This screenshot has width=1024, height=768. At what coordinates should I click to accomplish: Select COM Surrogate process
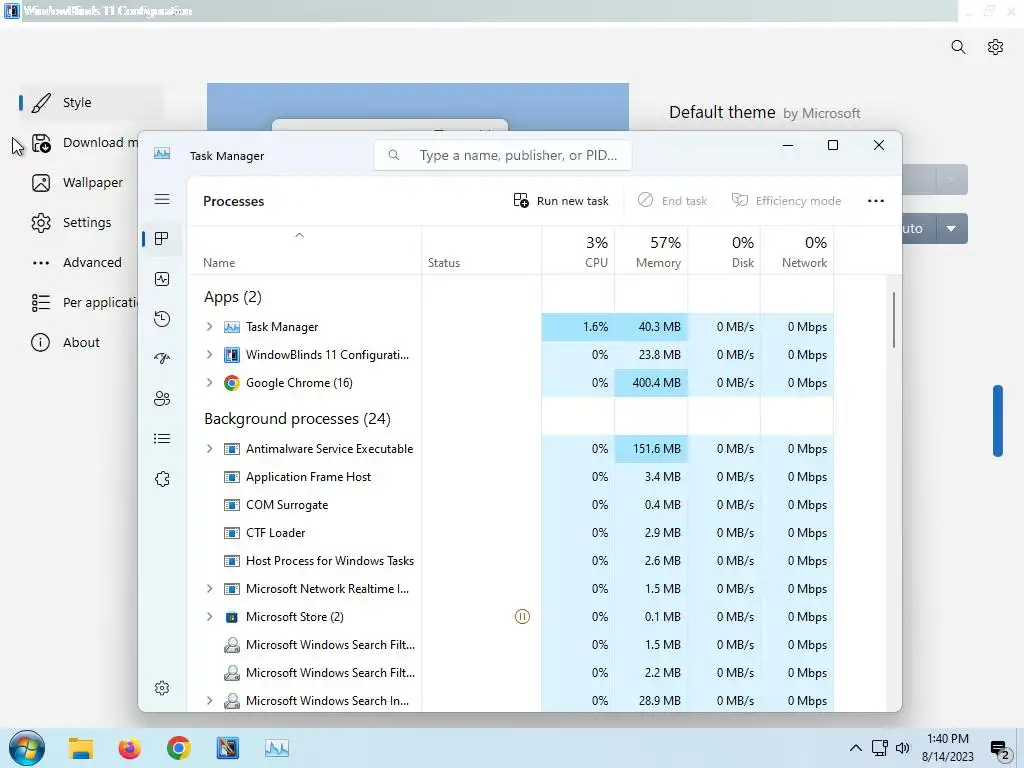coord(287,505)
